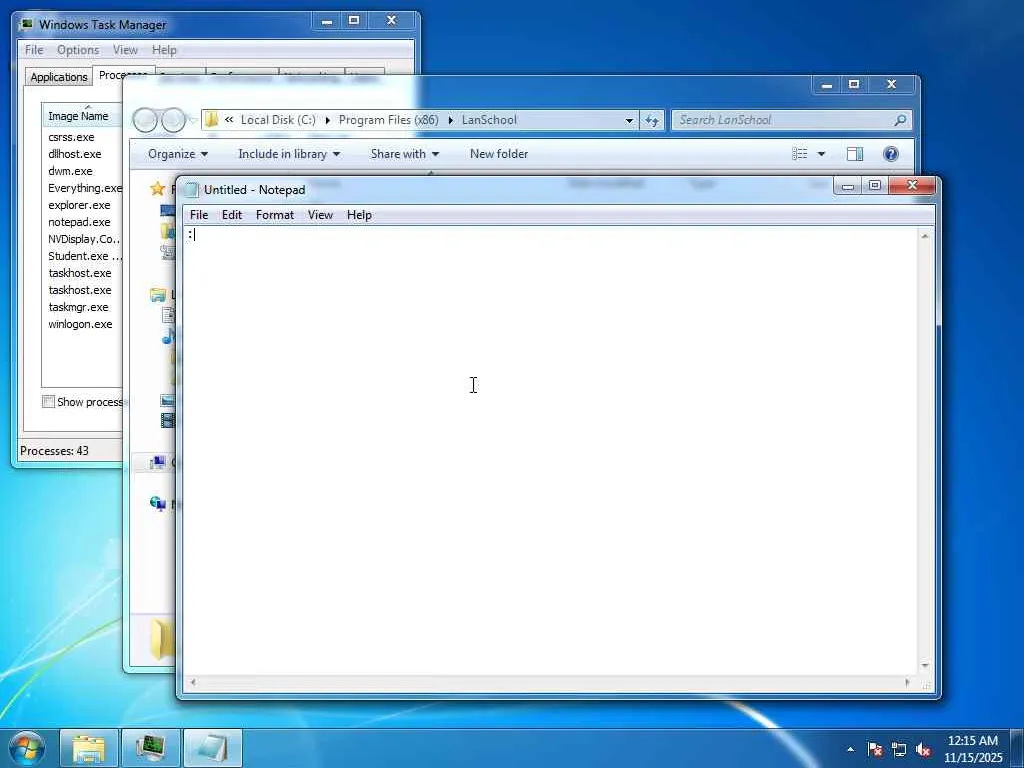Open Notepad View menu
The image size is (1024, 768).
pos(320,215)
